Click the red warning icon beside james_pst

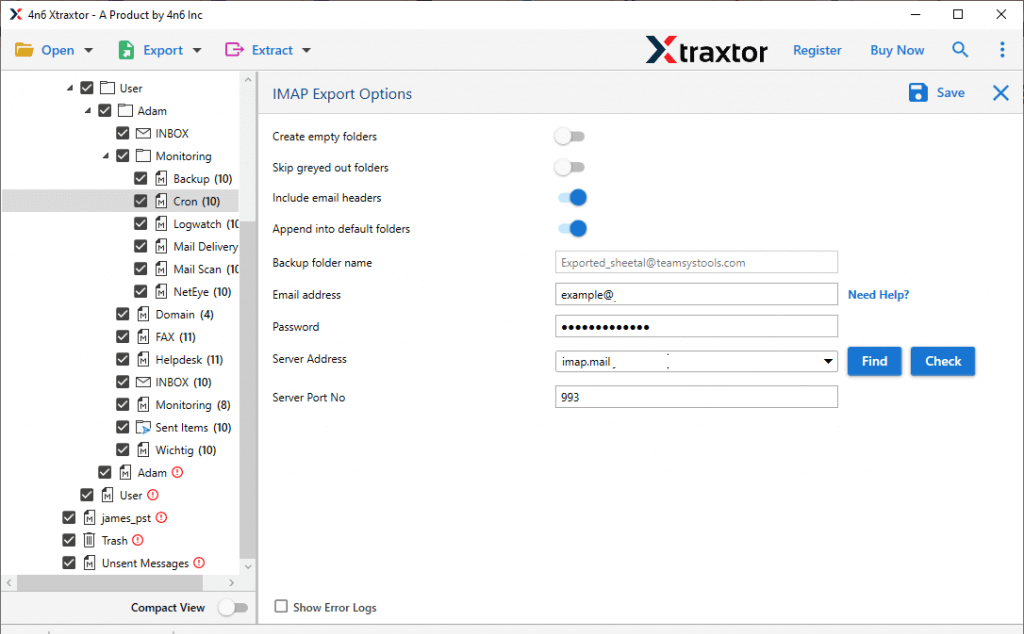click(161, 517)
